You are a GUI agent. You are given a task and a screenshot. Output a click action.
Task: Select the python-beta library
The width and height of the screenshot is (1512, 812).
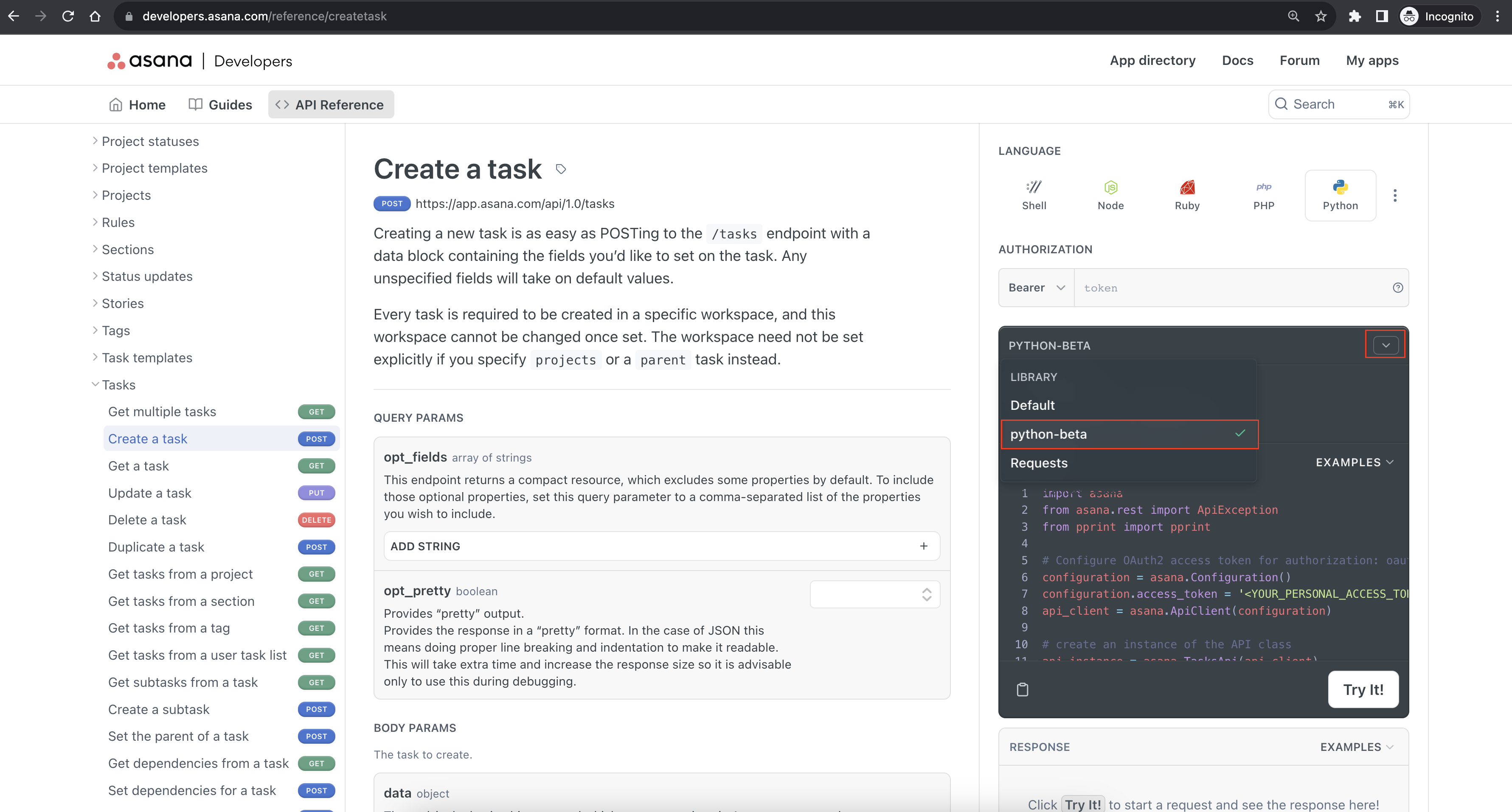[1049, 434]
